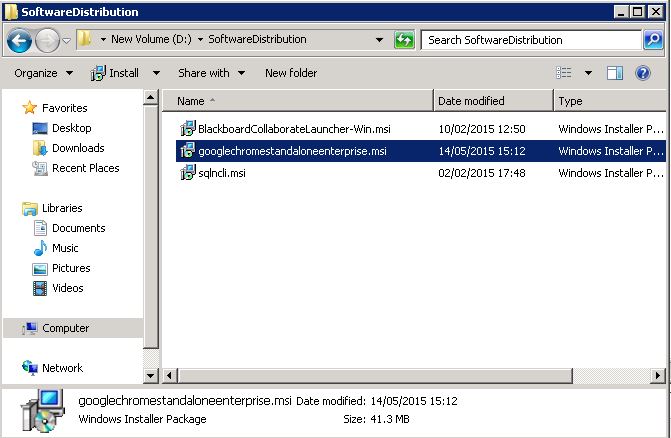Click navigation pane scroll down arrow
Viewport: 671px width, 438px height.
151,376
